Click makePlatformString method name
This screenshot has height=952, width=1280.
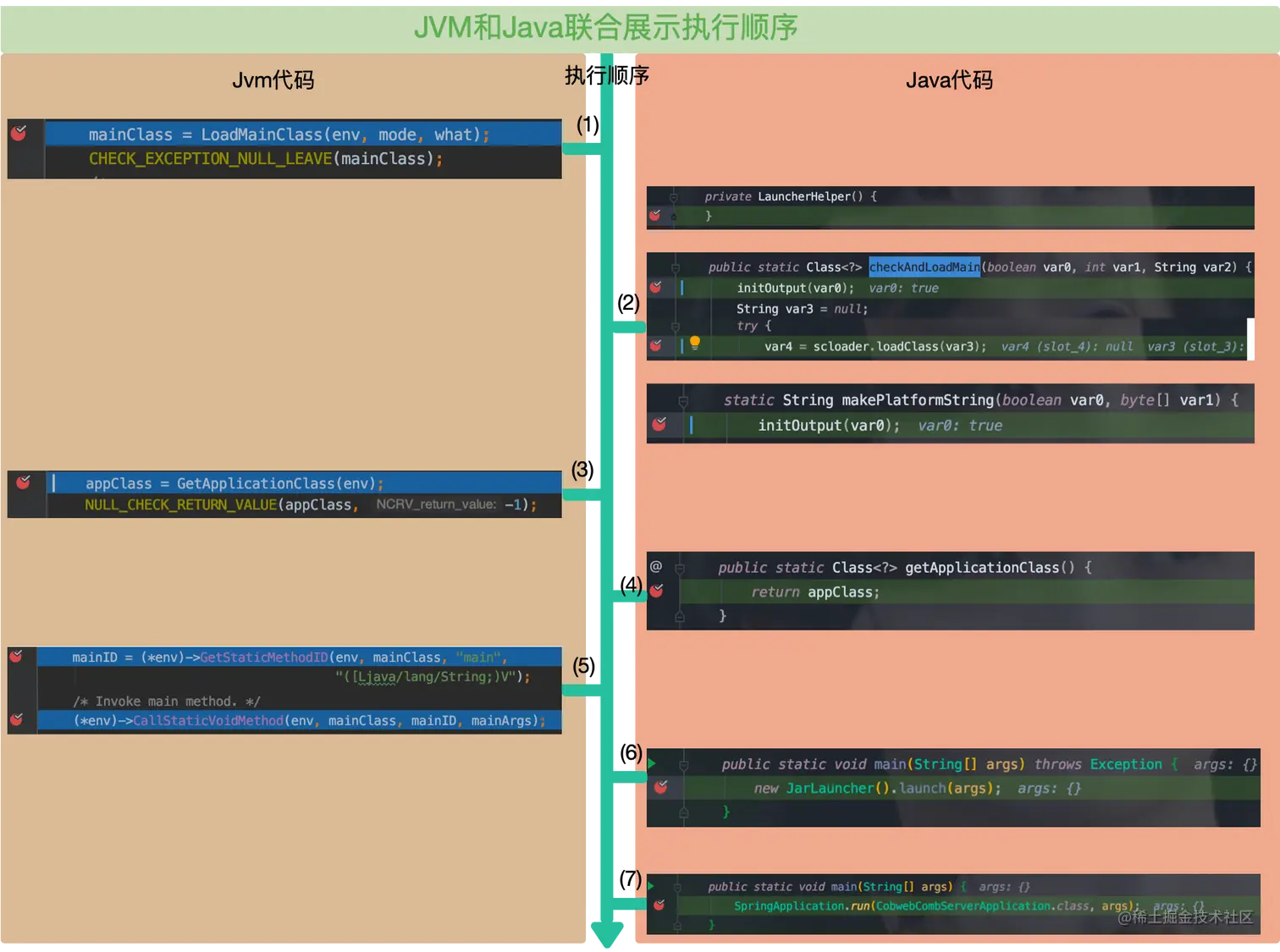918,399
